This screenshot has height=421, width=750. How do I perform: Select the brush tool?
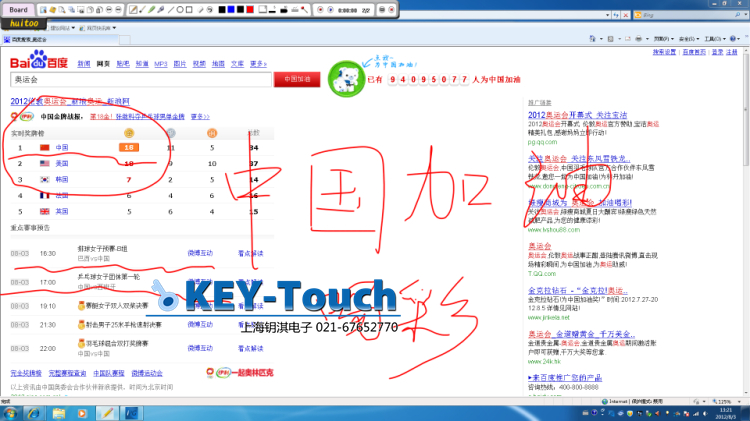point(142,10)
